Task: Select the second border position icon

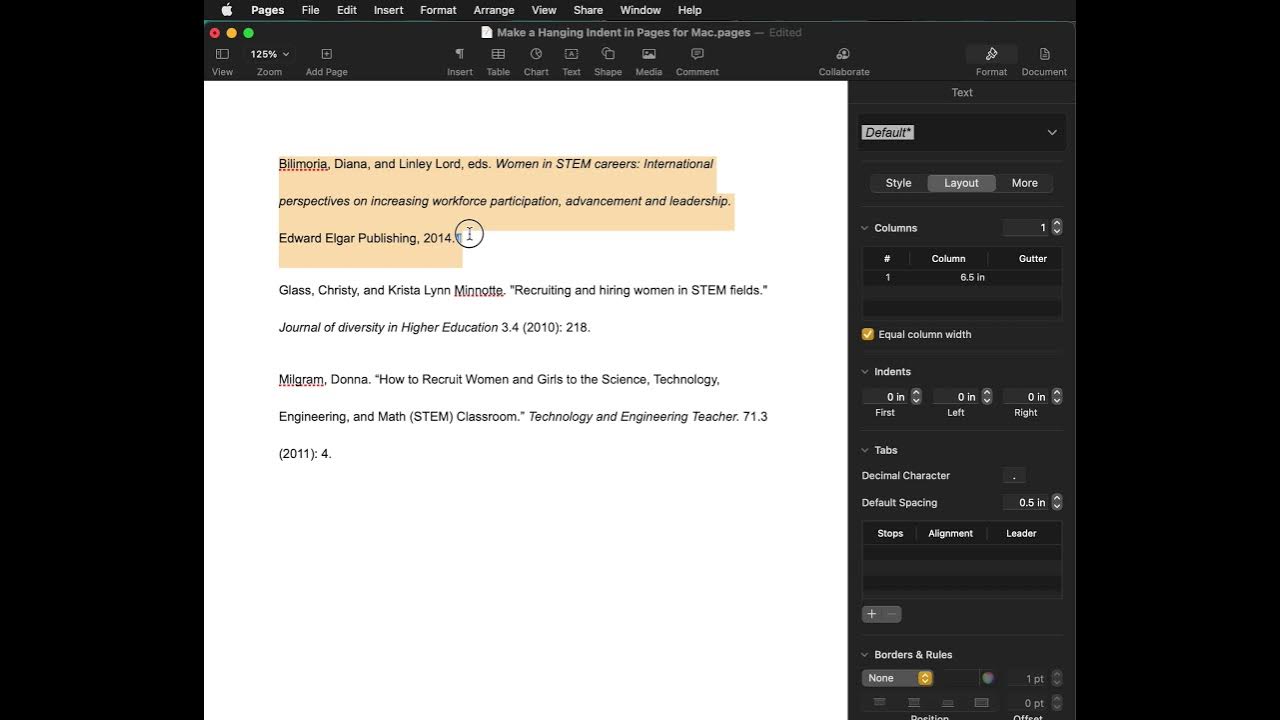Action: pyautogui.click(x=914, y=703)
